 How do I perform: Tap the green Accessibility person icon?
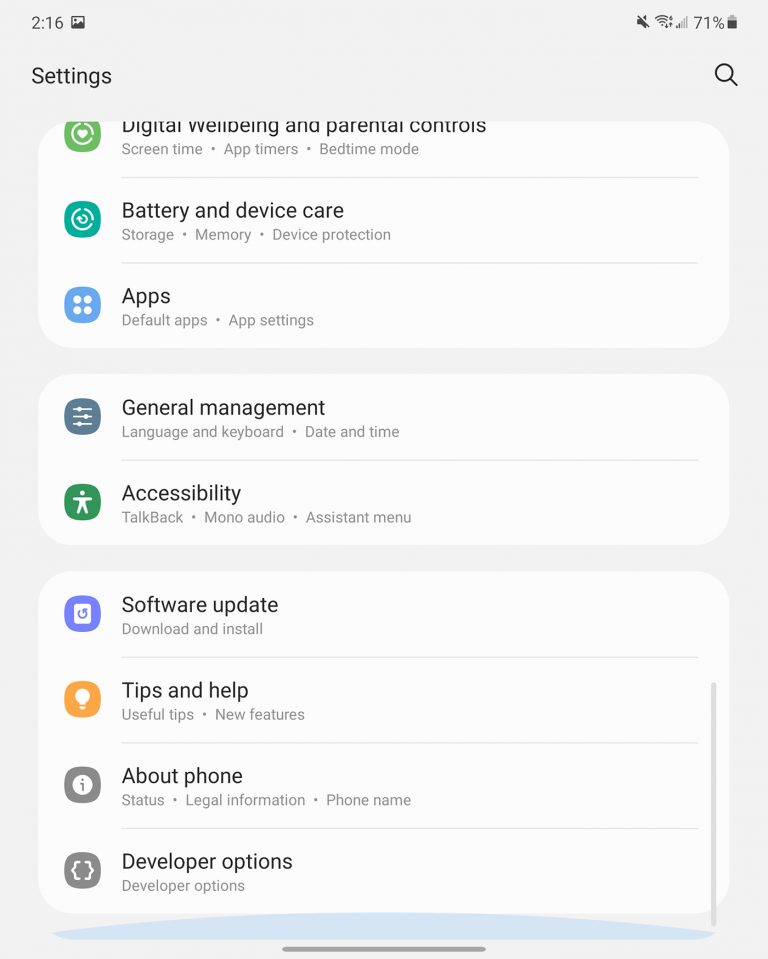[83, 502]
